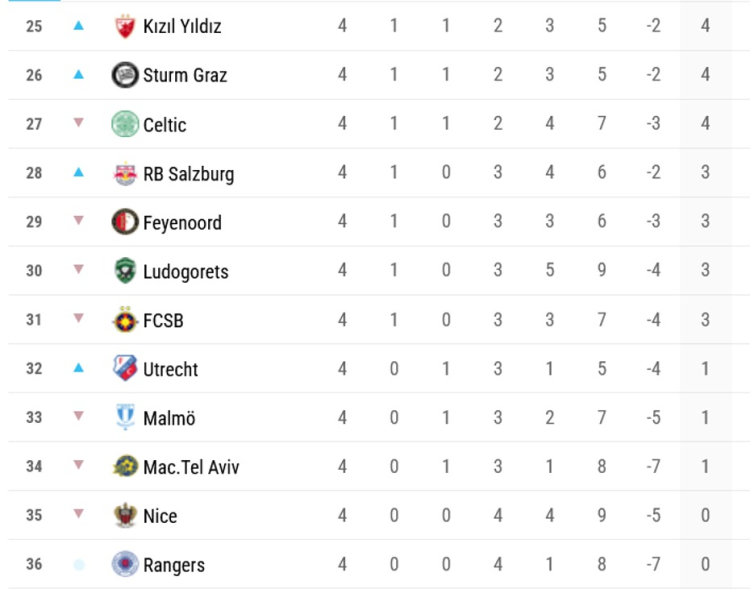Image resolution: width=750 pixels, height=589 pixels.
Task: Click the Rangers club logo
Action: [125, 565]
